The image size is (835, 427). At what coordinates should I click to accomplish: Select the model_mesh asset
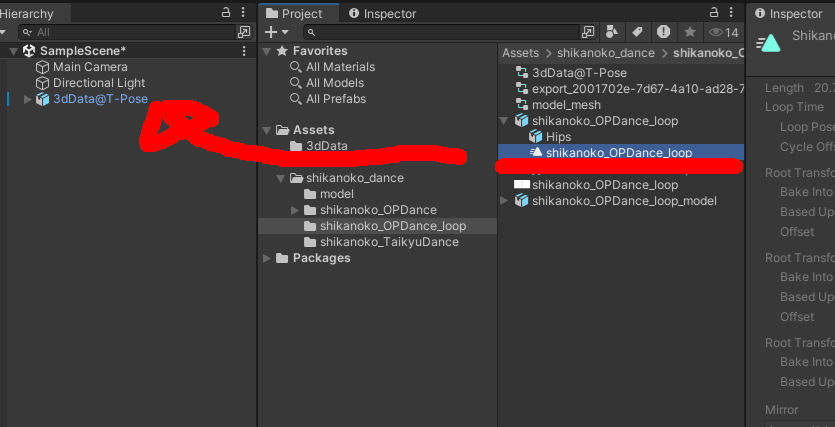point(566,105)
